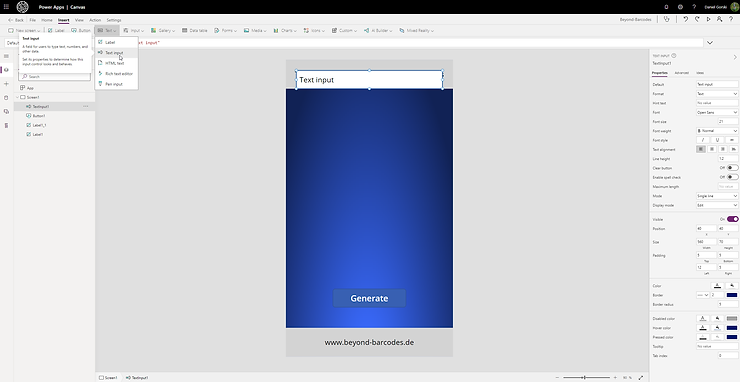
Task: Set text alignment to justify
Action: click(733, 149)
